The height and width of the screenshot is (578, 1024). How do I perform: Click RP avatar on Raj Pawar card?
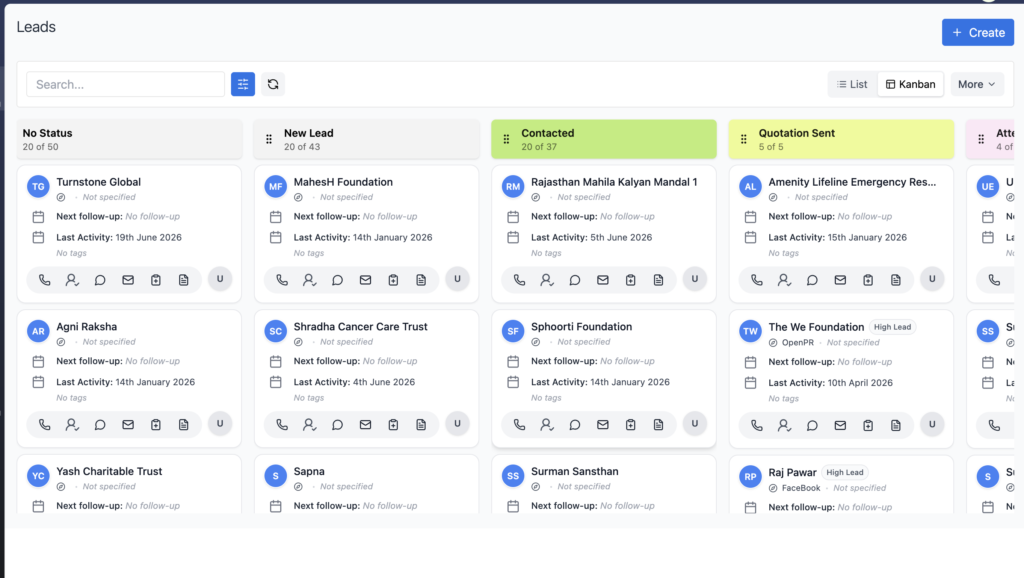pyautogui.click(x=750, y=477)
